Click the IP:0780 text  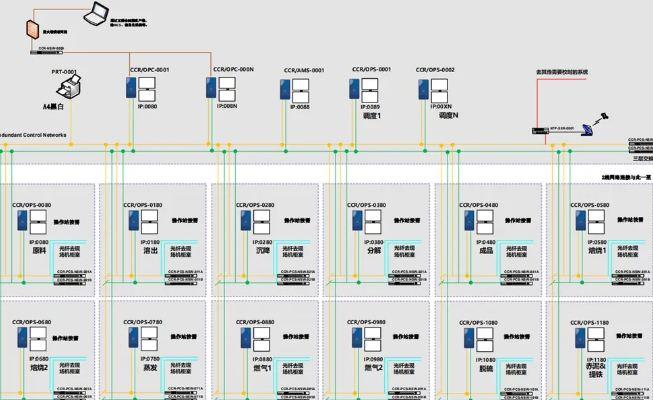click(x=150, y=359)
